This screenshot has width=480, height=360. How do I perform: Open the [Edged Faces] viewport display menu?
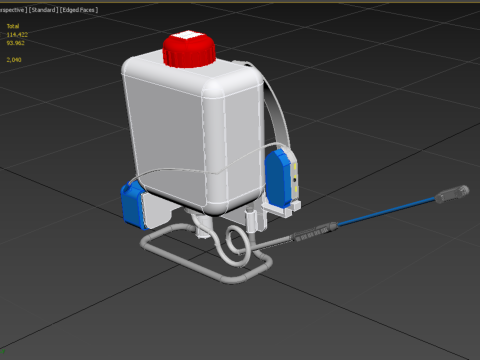coord(79,10)
